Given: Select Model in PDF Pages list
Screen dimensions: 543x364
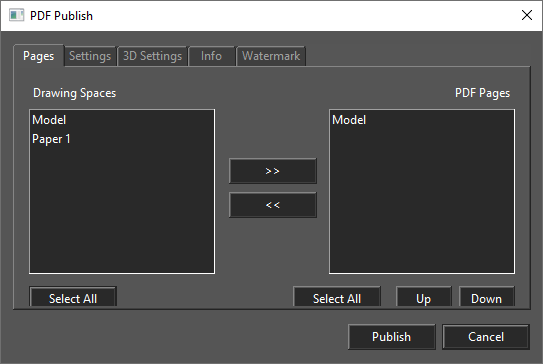Looking at the screenshot, I should (422, 120).
